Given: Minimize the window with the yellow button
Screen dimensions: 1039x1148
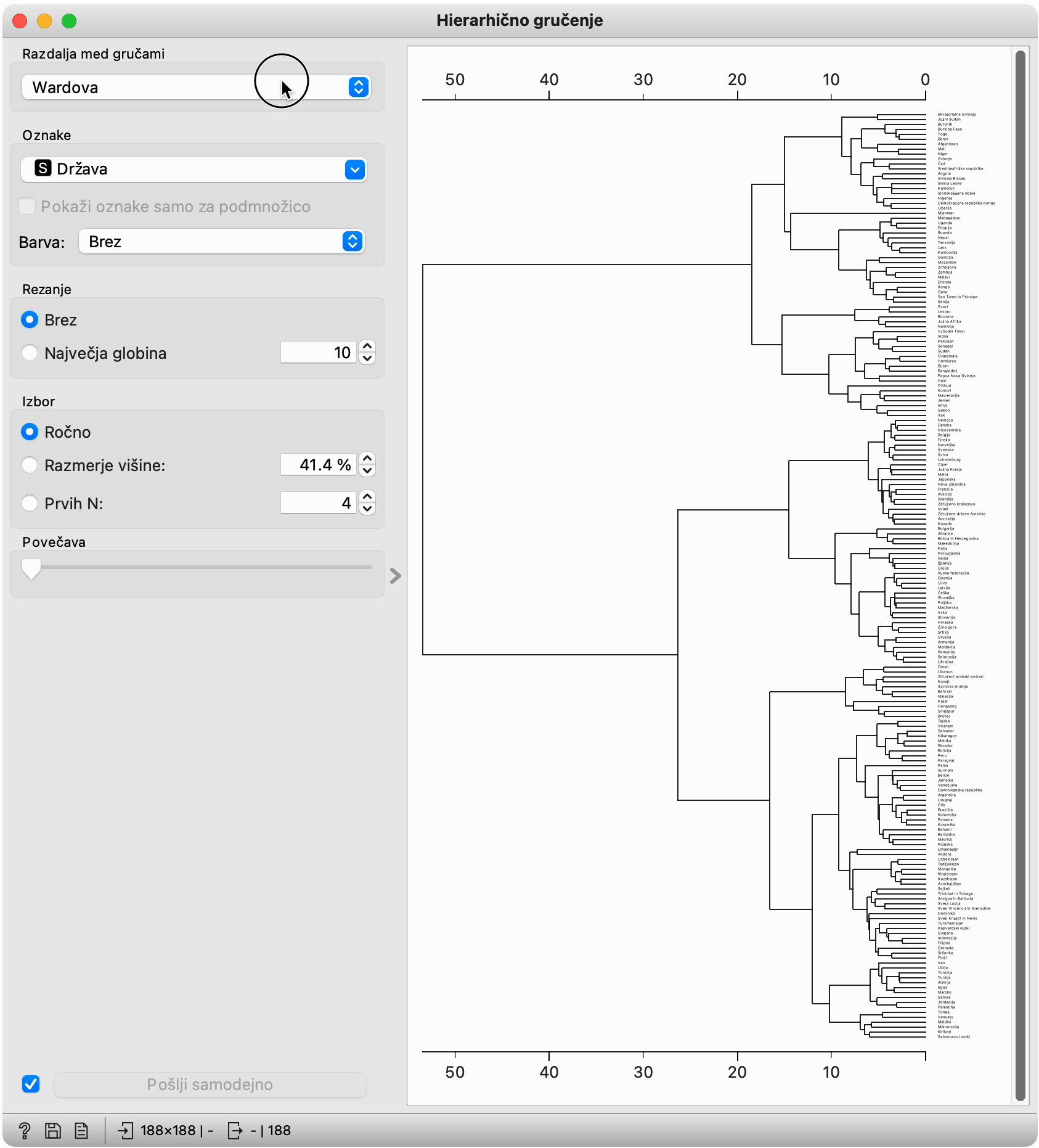Looking at the screenshot, I should click(x=44, y=21).
